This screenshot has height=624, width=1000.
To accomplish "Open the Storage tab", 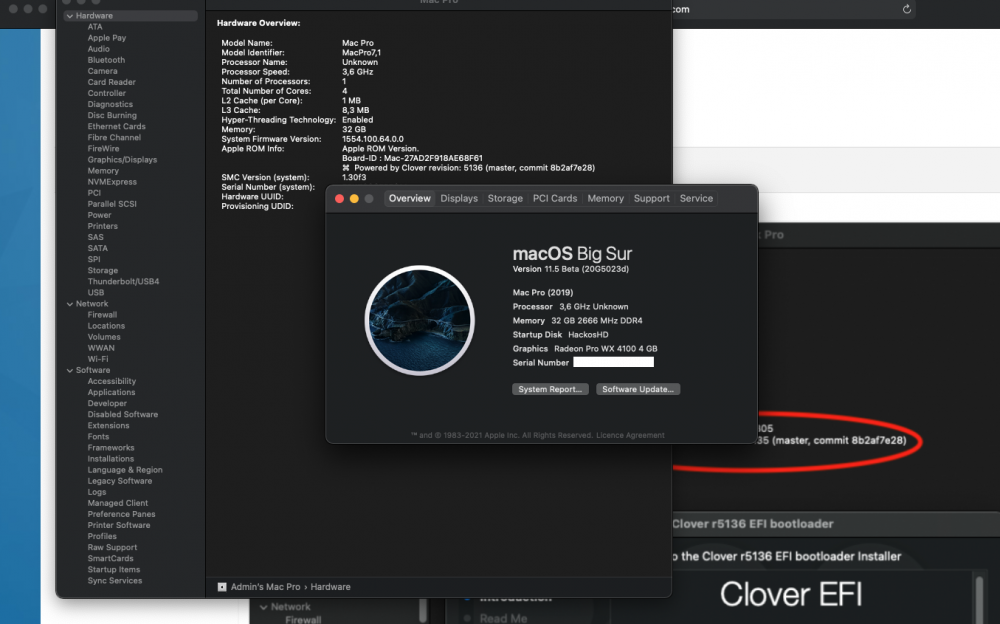I will pyautogui.click(x=505, y=198).
